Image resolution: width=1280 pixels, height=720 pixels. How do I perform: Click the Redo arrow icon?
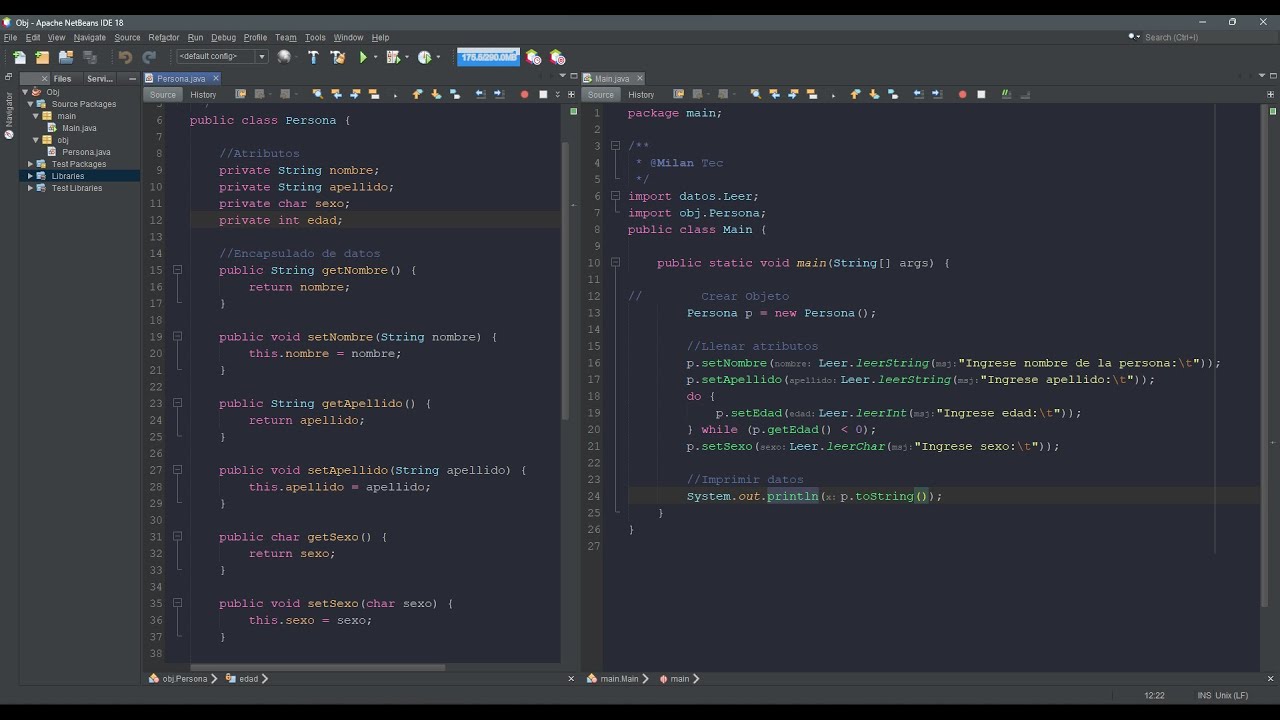click(x=149, y=57)
